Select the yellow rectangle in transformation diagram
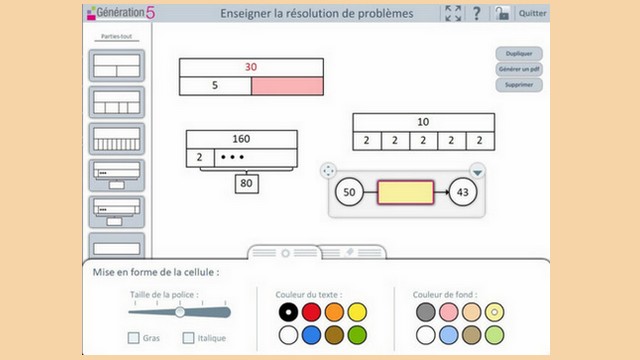The height and width of the screenshot is (360, 640). [406, 192]
